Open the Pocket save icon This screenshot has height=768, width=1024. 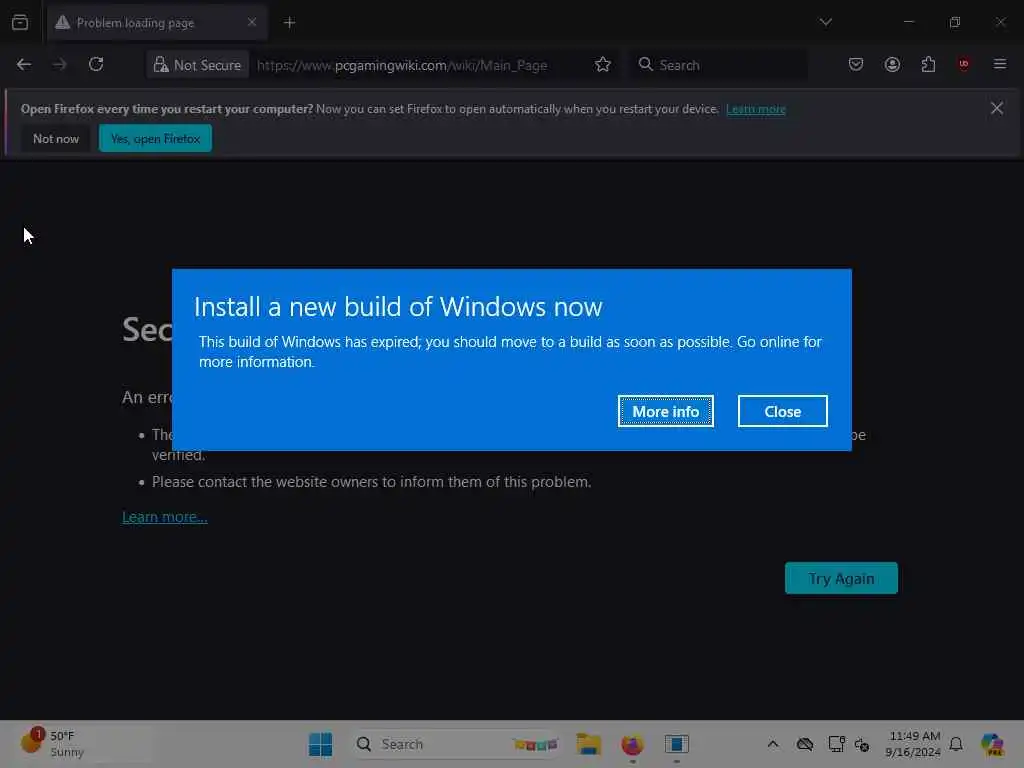tap(856, 65)
